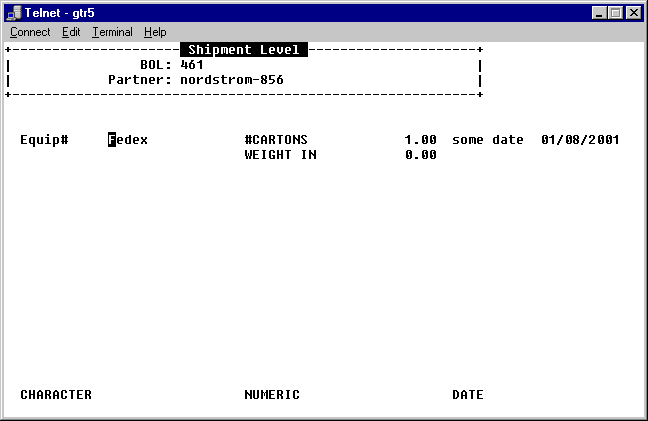
Task: Click the date field 01/08/2001
Action: 580,140
